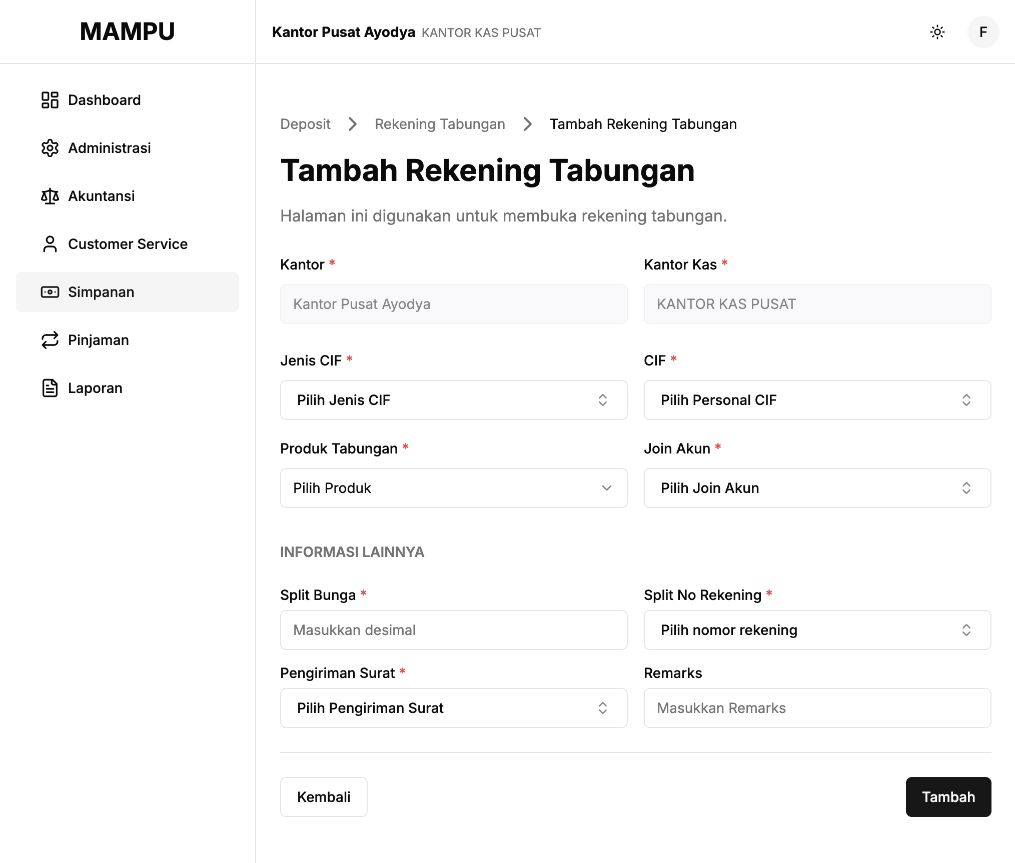Select Simpanan in the sidebar
1015x863 pixels.
pyautogui.click(x=128, y=292)
